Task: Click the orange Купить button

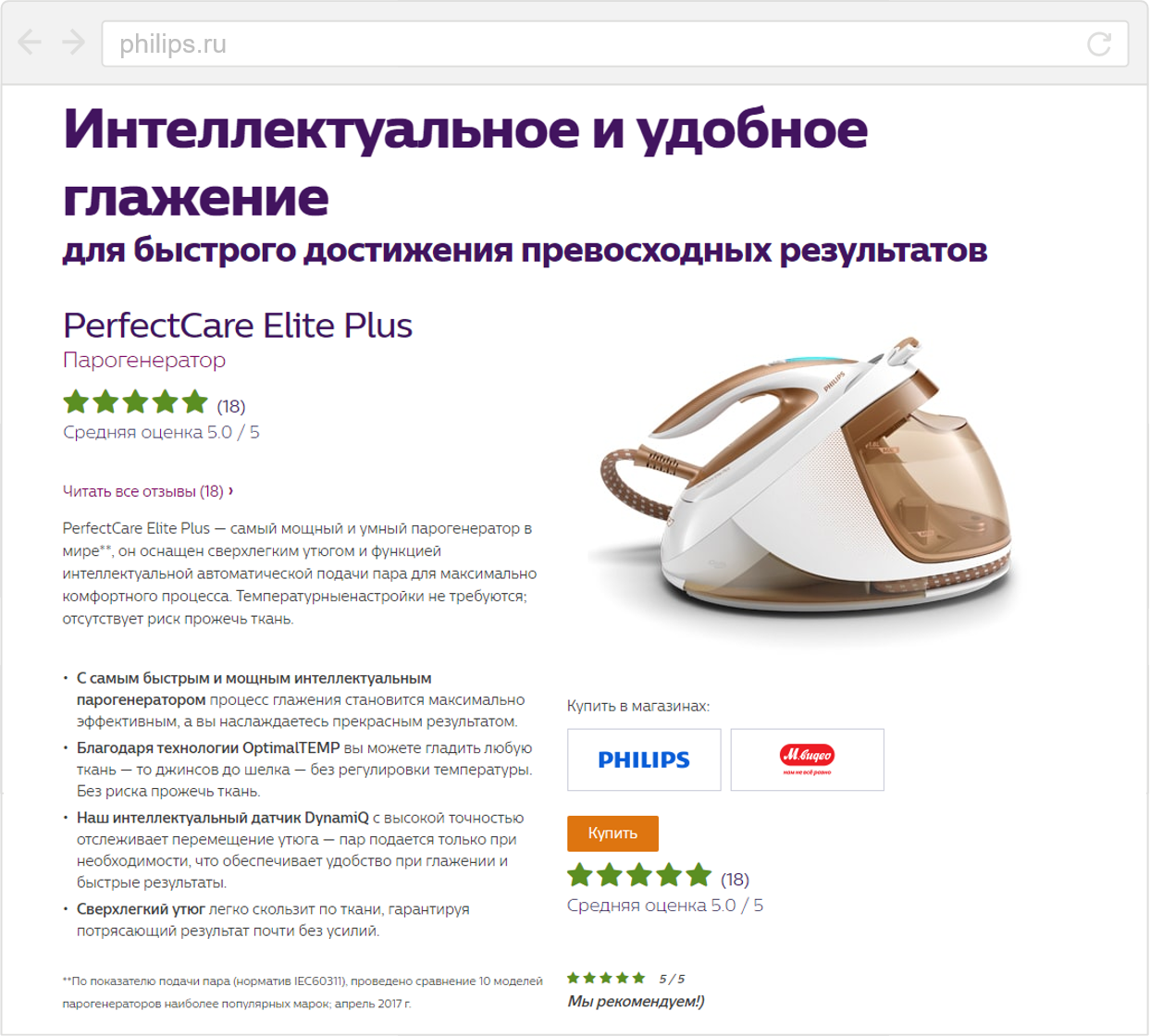Action: click(x=612, y=833)
